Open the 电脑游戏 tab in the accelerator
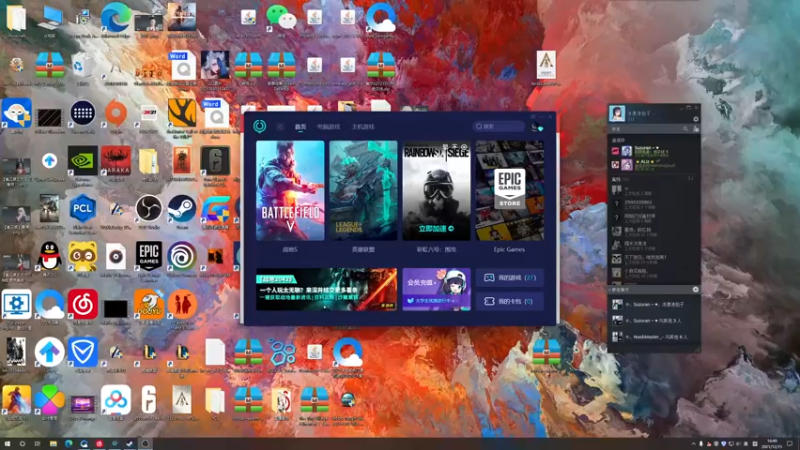Screen dimensions: 800x450 point(328,127)
